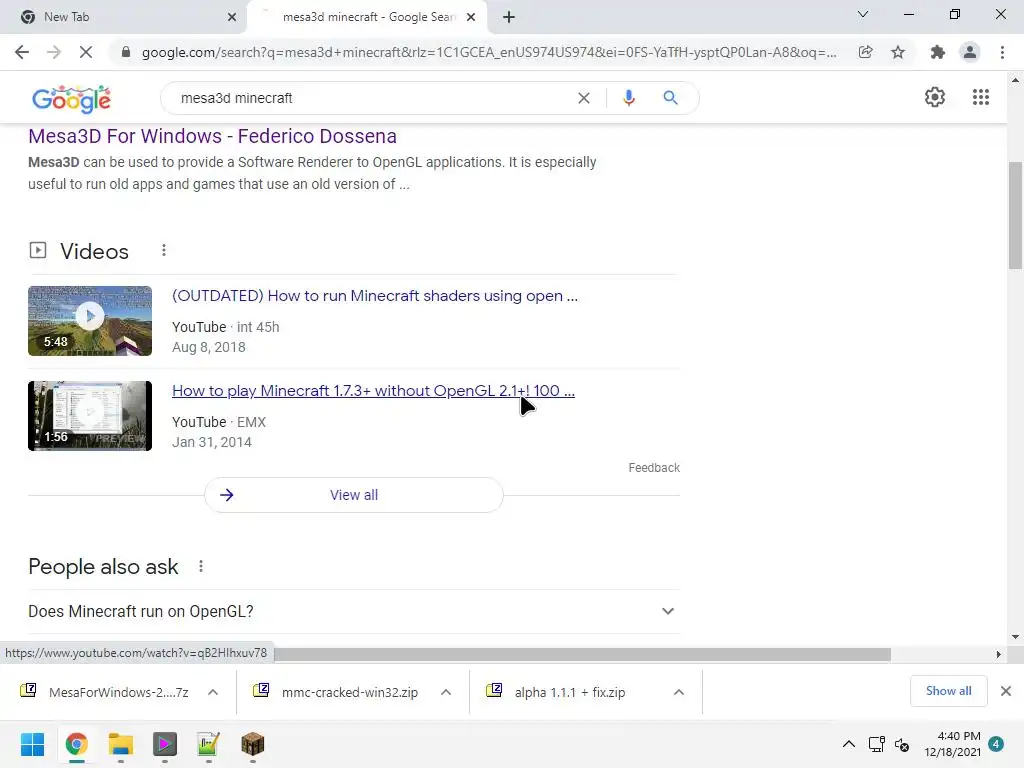Image resolution: width=1024 pixels, height=768 pixels.
Task: Click the forward navigation arrow
Action: click(54, 52)
